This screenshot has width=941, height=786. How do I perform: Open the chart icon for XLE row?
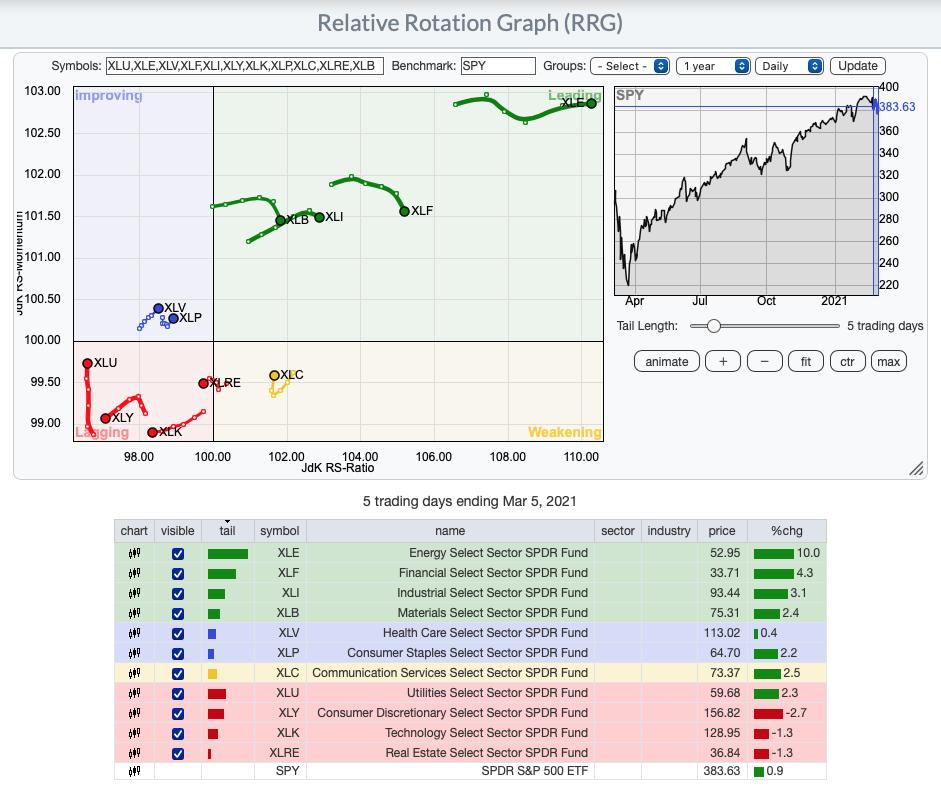(134, 554)
